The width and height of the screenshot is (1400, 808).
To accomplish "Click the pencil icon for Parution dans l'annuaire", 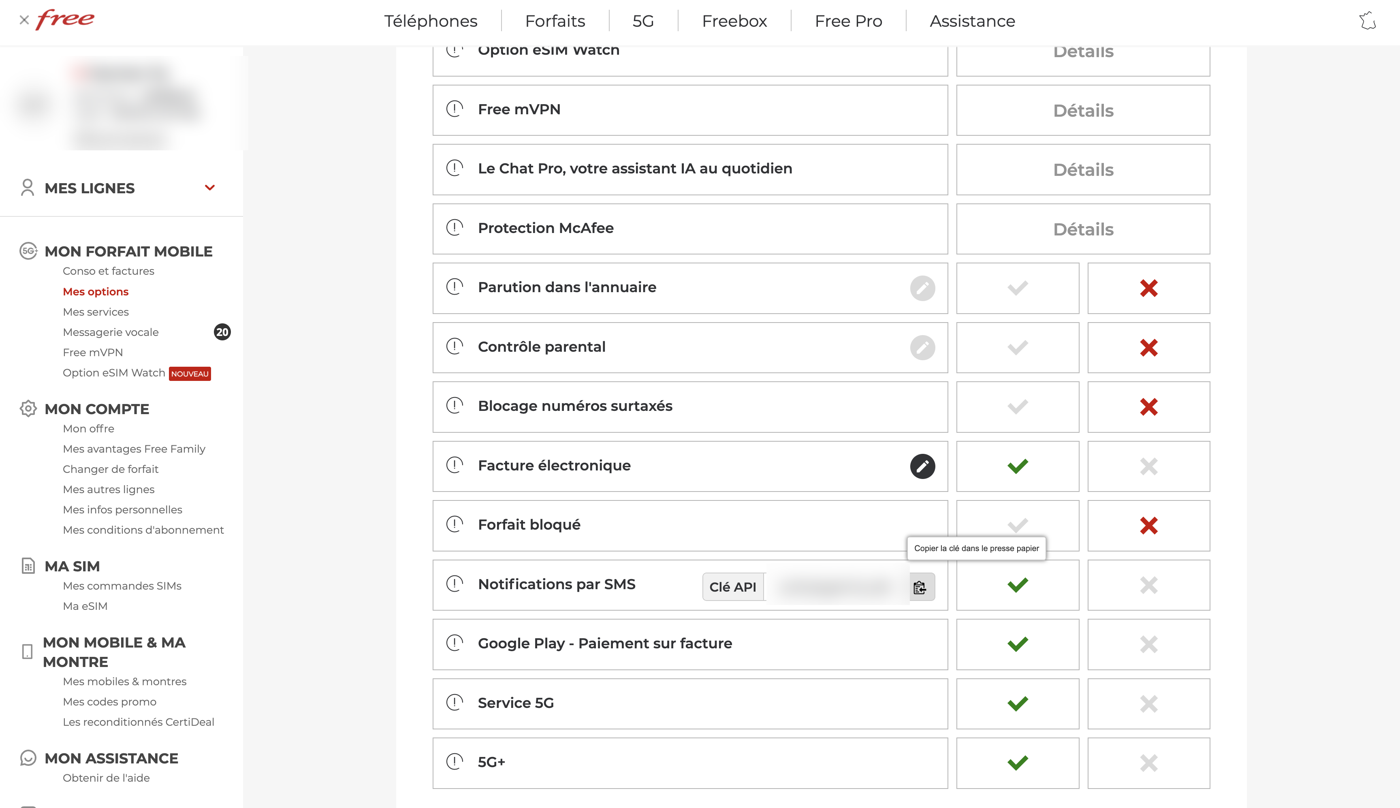I will 922,288.
